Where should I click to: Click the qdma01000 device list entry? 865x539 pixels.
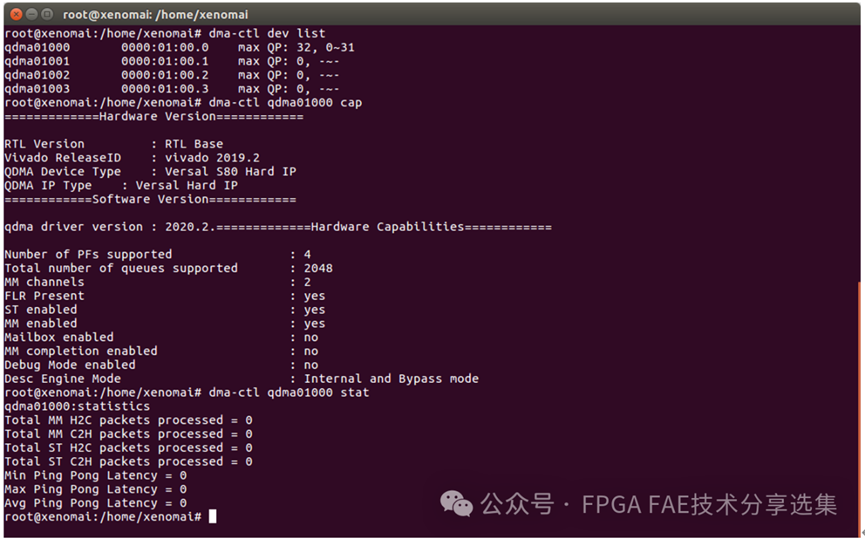[37, 47]
